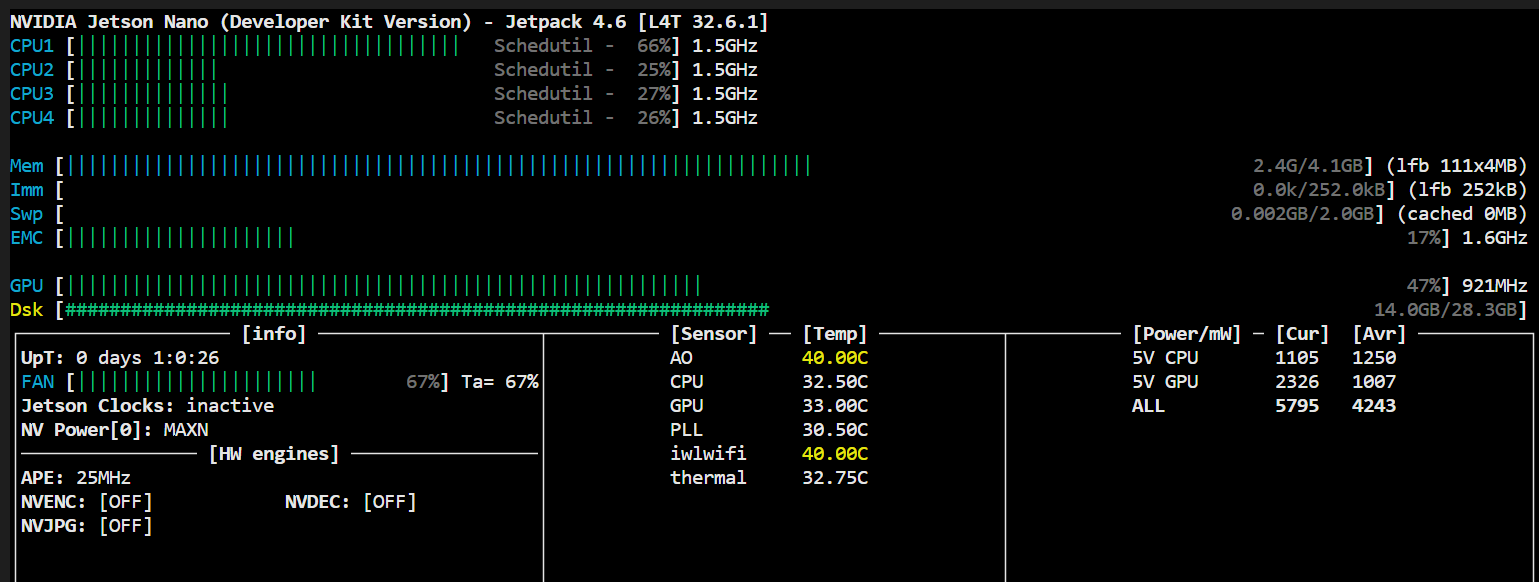Click '(lfb 111x4MB)' text
This screenshot has width=1539, height=582.
[1456, 166]
